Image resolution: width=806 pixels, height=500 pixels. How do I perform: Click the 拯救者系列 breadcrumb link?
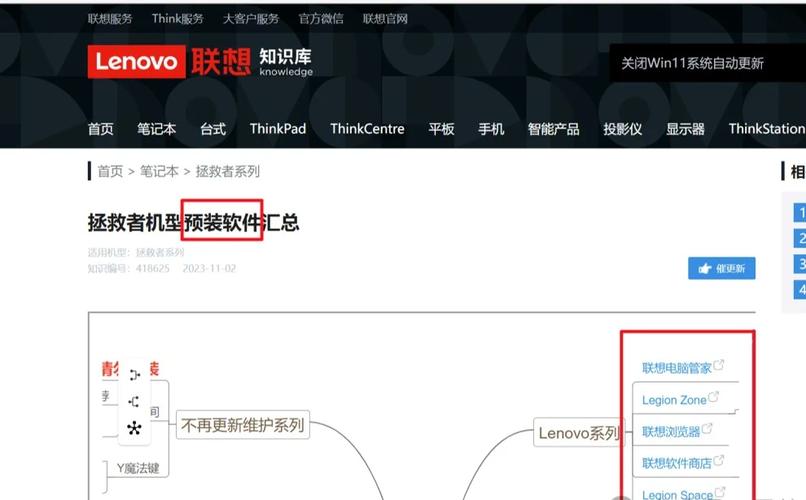[227, 171]
